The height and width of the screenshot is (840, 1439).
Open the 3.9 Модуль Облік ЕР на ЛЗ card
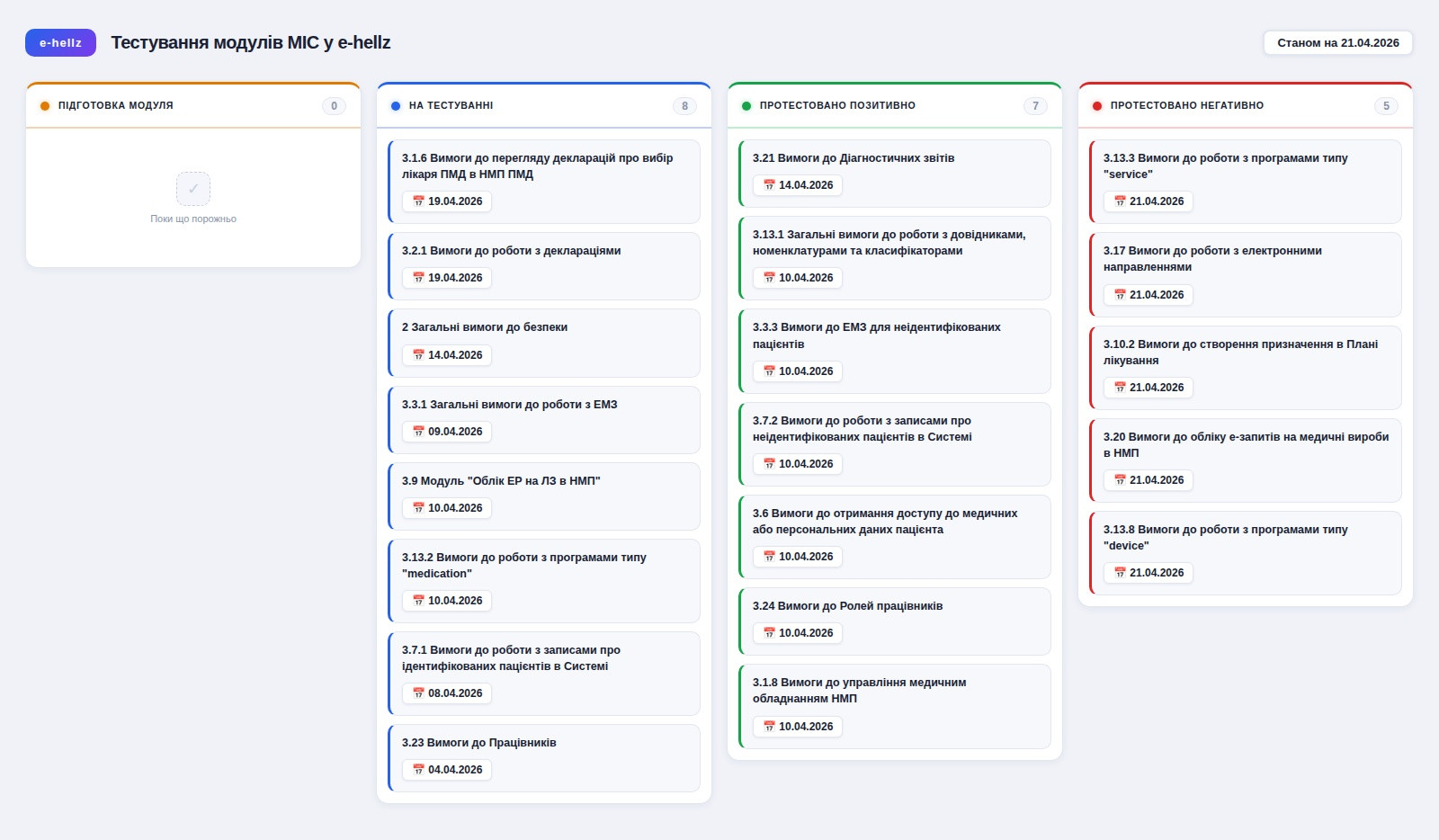543,482
